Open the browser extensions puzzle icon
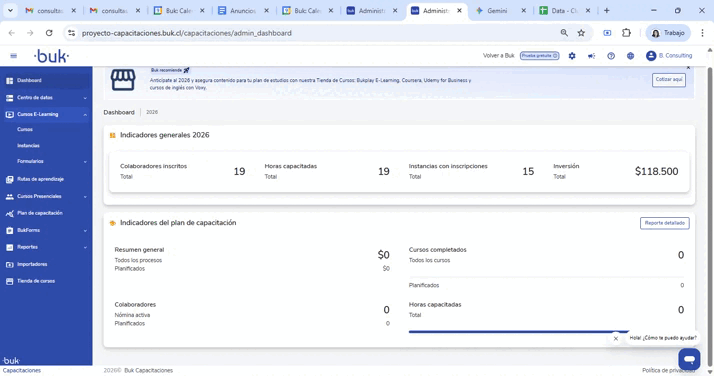 coord(627,33)
